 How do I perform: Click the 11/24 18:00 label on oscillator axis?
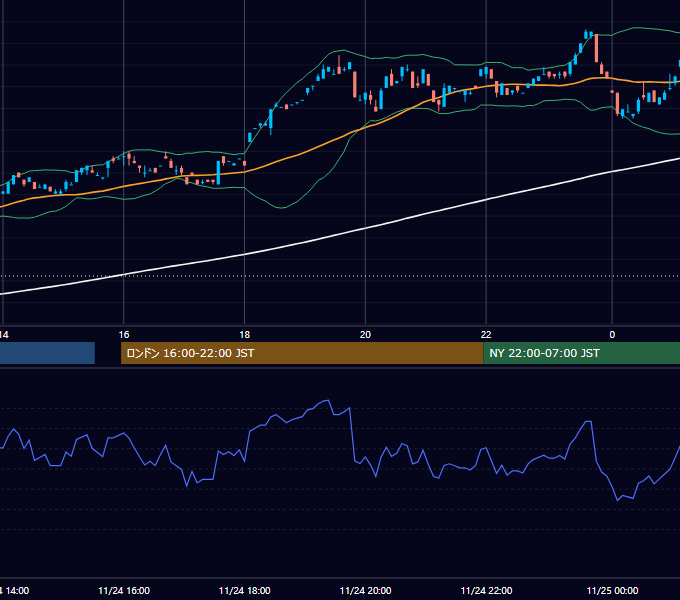pos(245,590)
